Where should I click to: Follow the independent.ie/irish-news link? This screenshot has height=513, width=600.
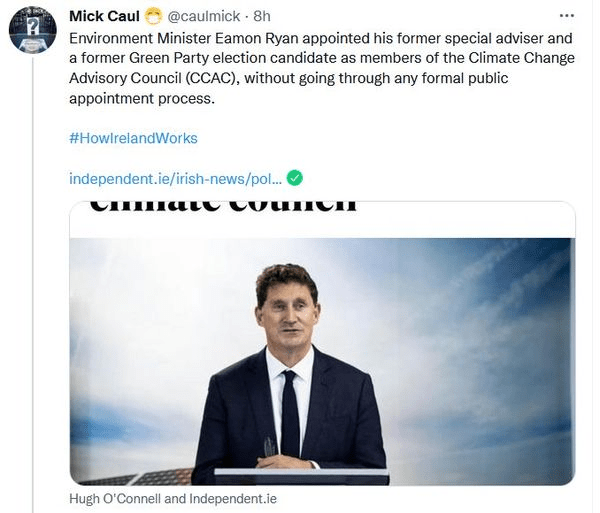[175, 178]
